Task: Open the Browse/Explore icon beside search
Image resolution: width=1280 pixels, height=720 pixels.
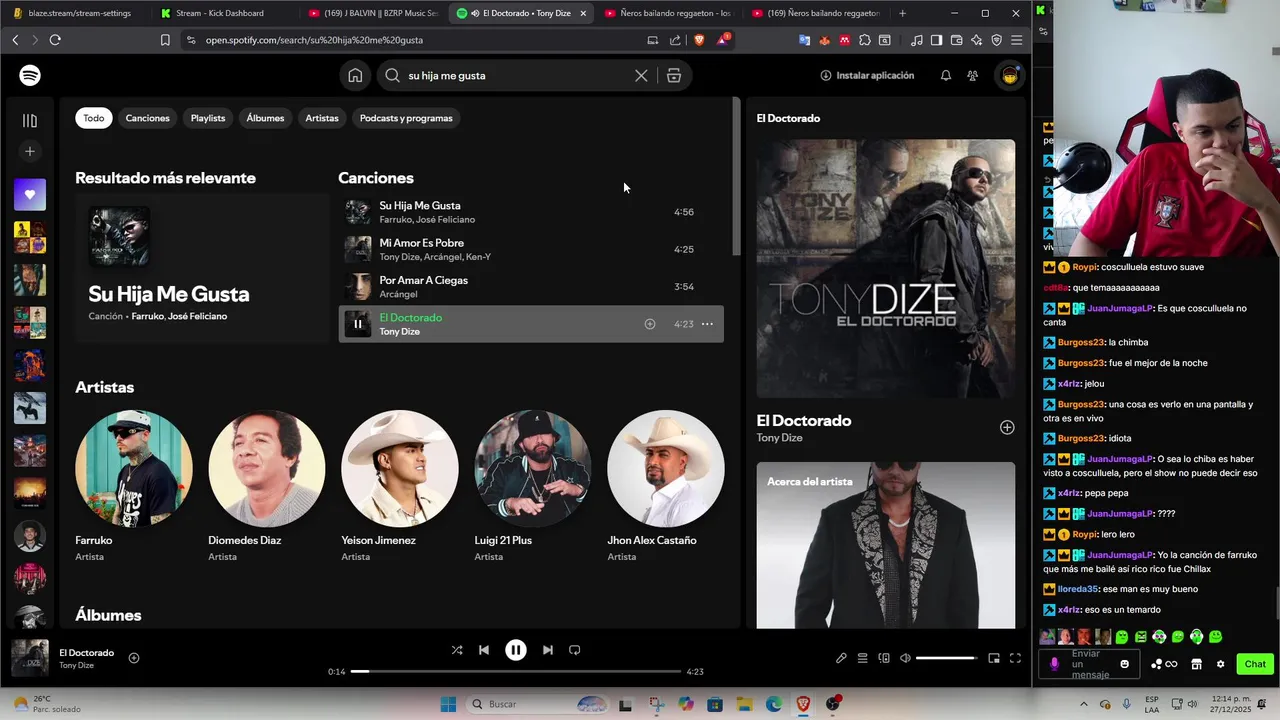Action: [674, 76]
